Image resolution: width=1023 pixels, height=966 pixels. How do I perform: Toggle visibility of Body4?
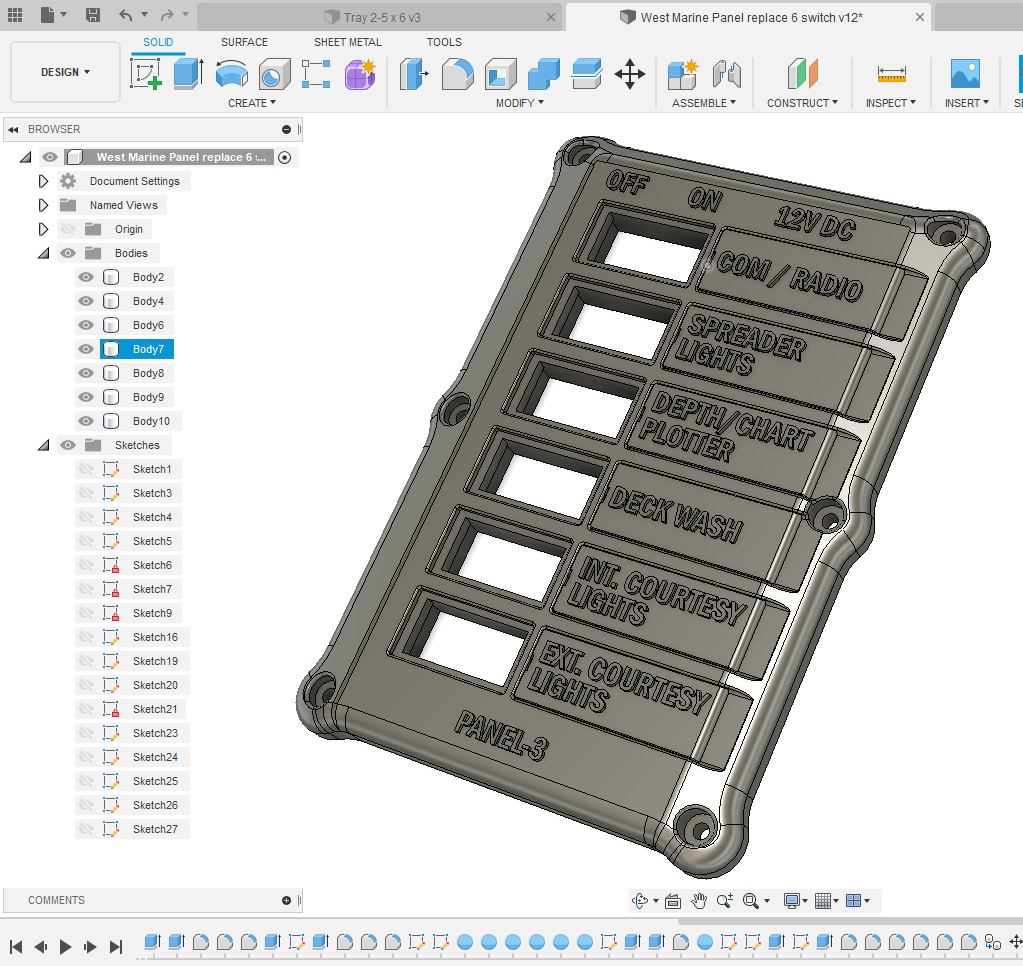click(x=85, y=301)
